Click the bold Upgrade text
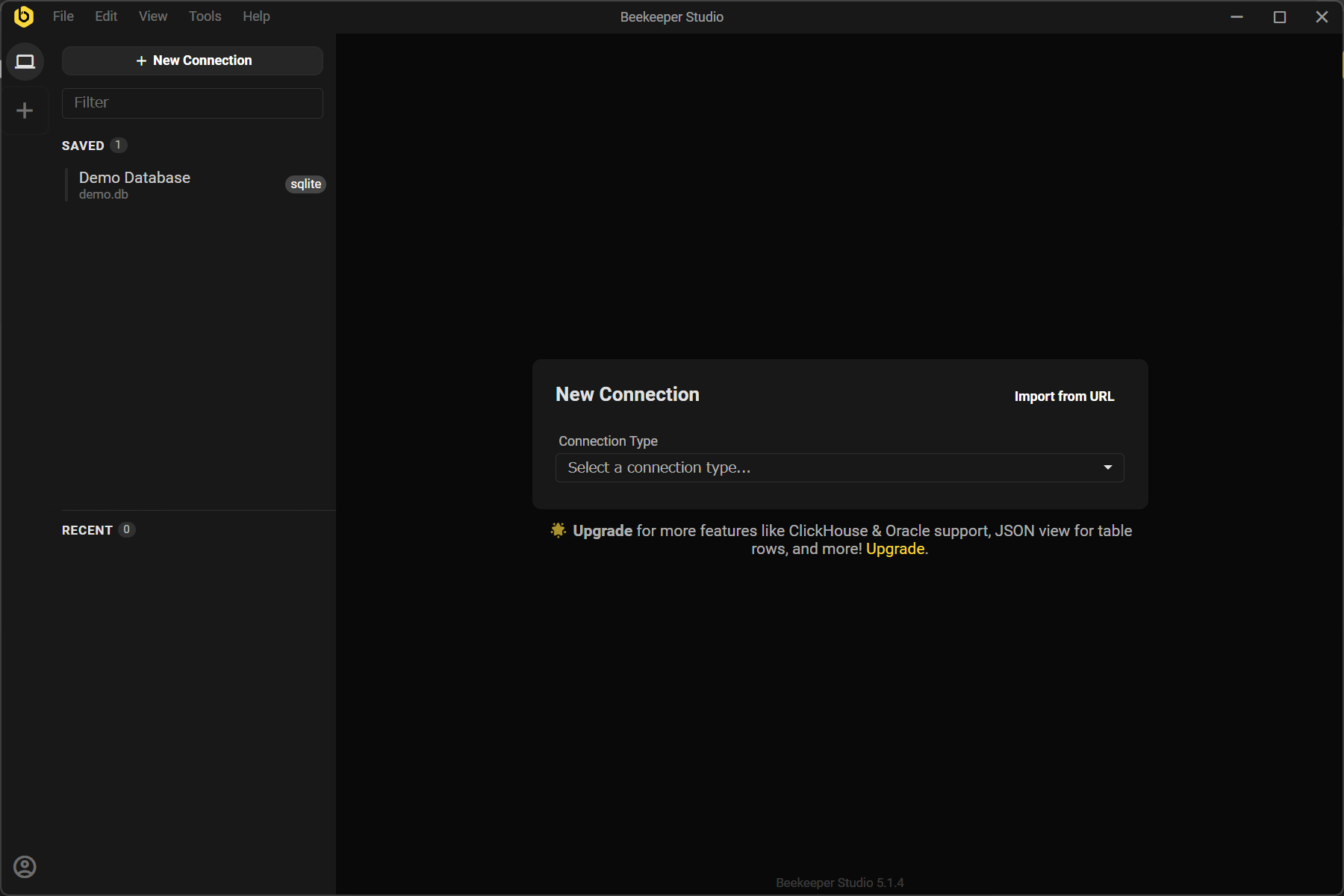The width and height of the screenshot is (1344, 896). coord(603,531)
